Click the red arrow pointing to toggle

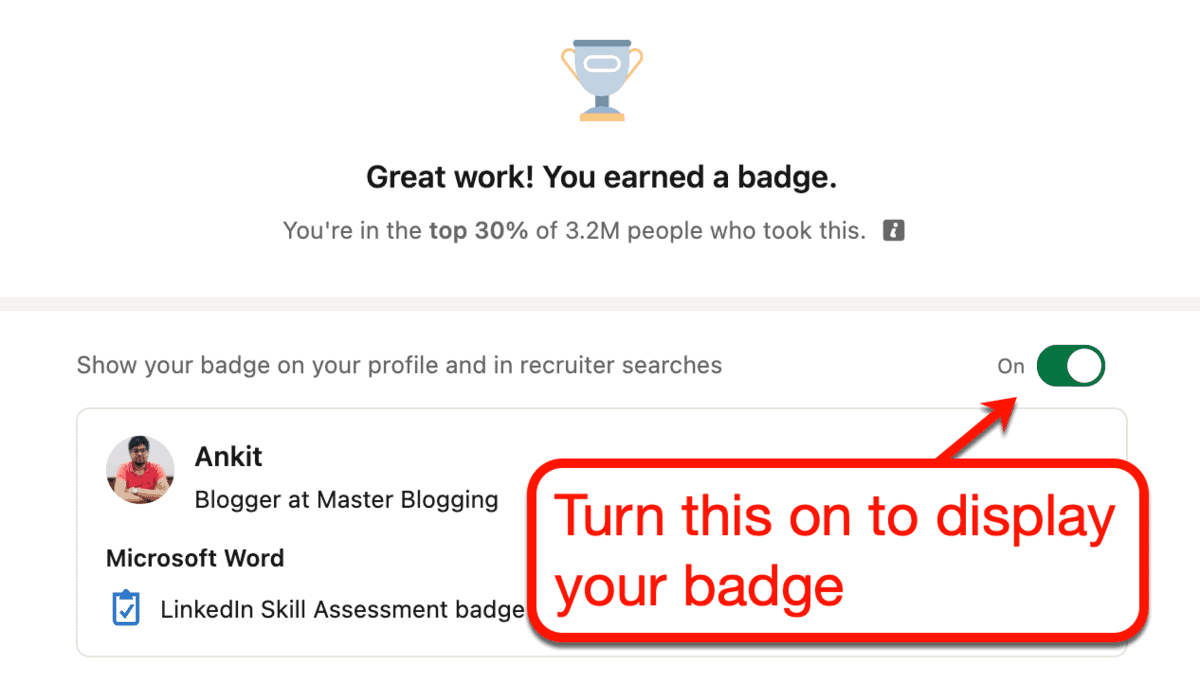pyautogui.click(x=980, y=428)
